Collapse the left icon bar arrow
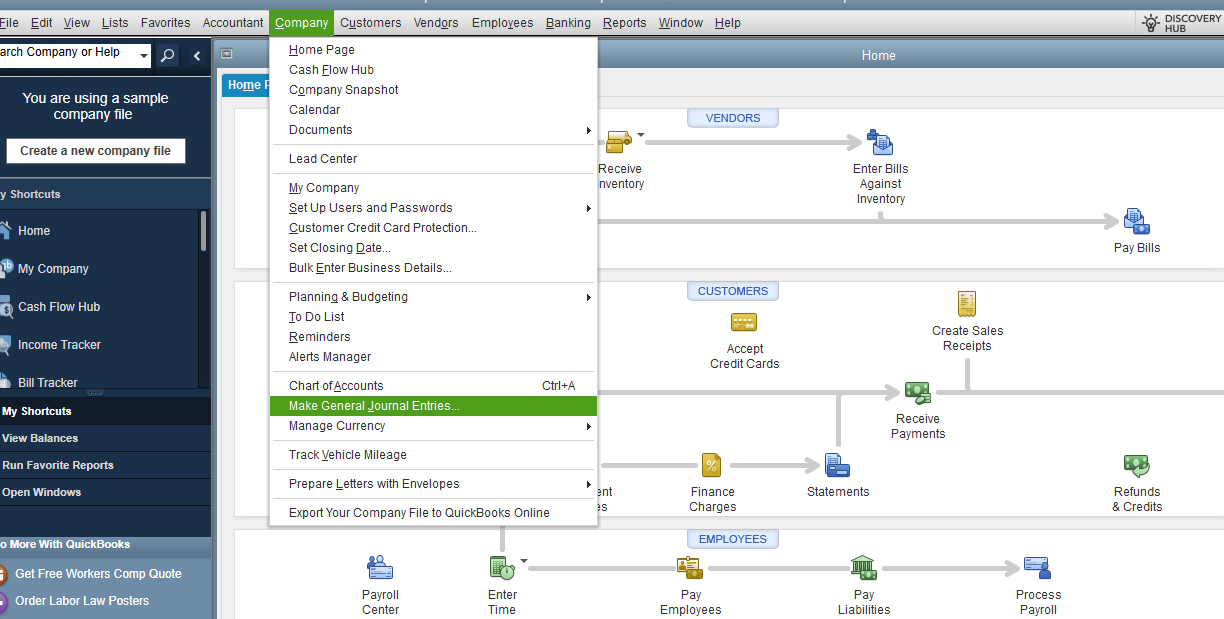Image resolution: width=1224 pixels, height=619 pixels. [x=197, y=55]
